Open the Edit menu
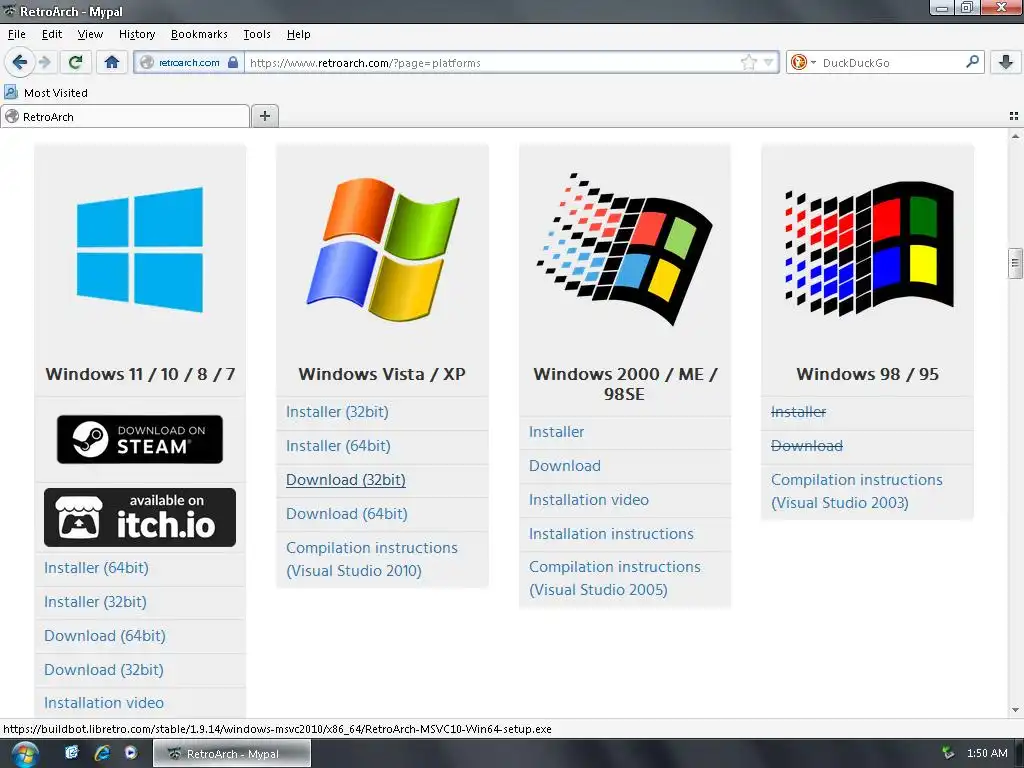 pos(52,34)
